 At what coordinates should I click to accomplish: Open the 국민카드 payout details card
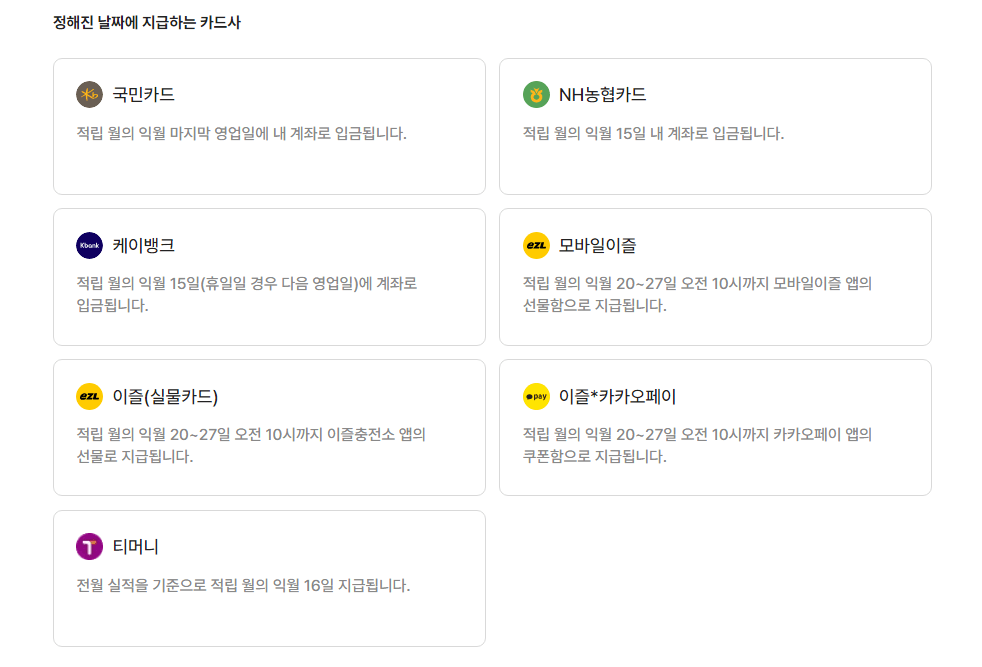point(268,126)
